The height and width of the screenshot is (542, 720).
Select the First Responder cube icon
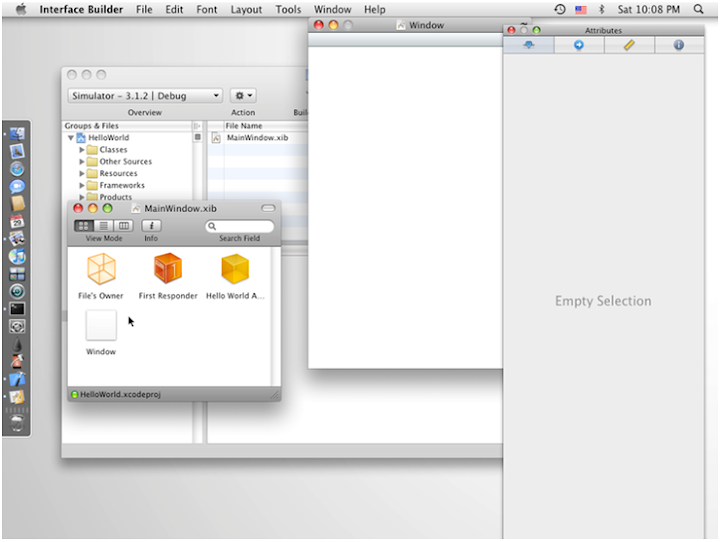tap(168, 269)
